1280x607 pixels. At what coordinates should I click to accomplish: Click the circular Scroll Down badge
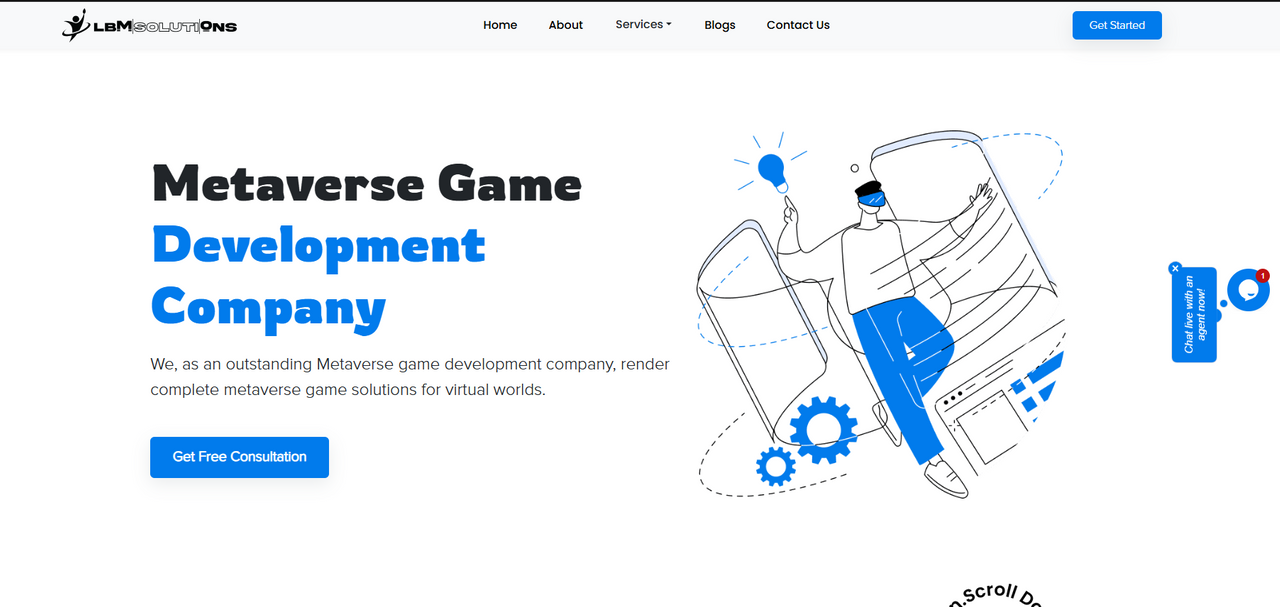click(997, 595)
